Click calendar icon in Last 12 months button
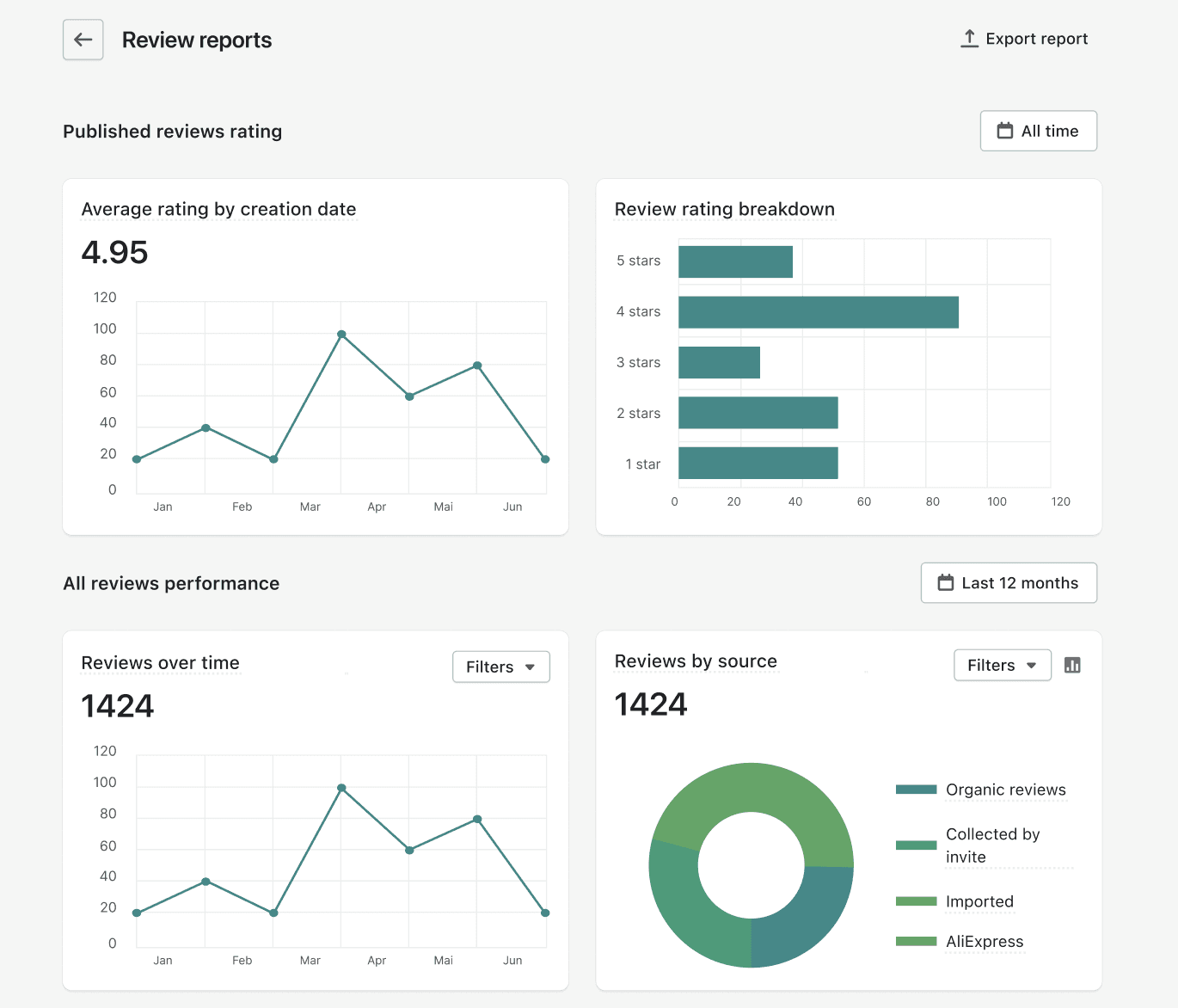Image resolution: width=1178 pixels, height=1008 pixels. pos(945,583)
